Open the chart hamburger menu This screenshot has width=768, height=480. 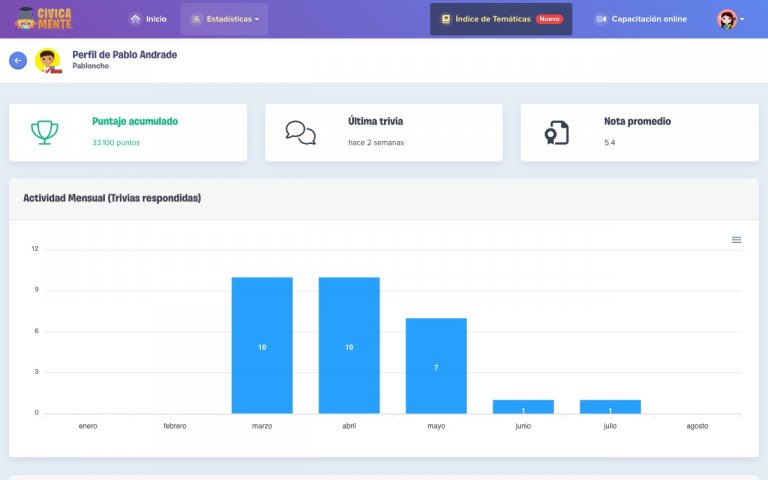(x=736, y=240)
